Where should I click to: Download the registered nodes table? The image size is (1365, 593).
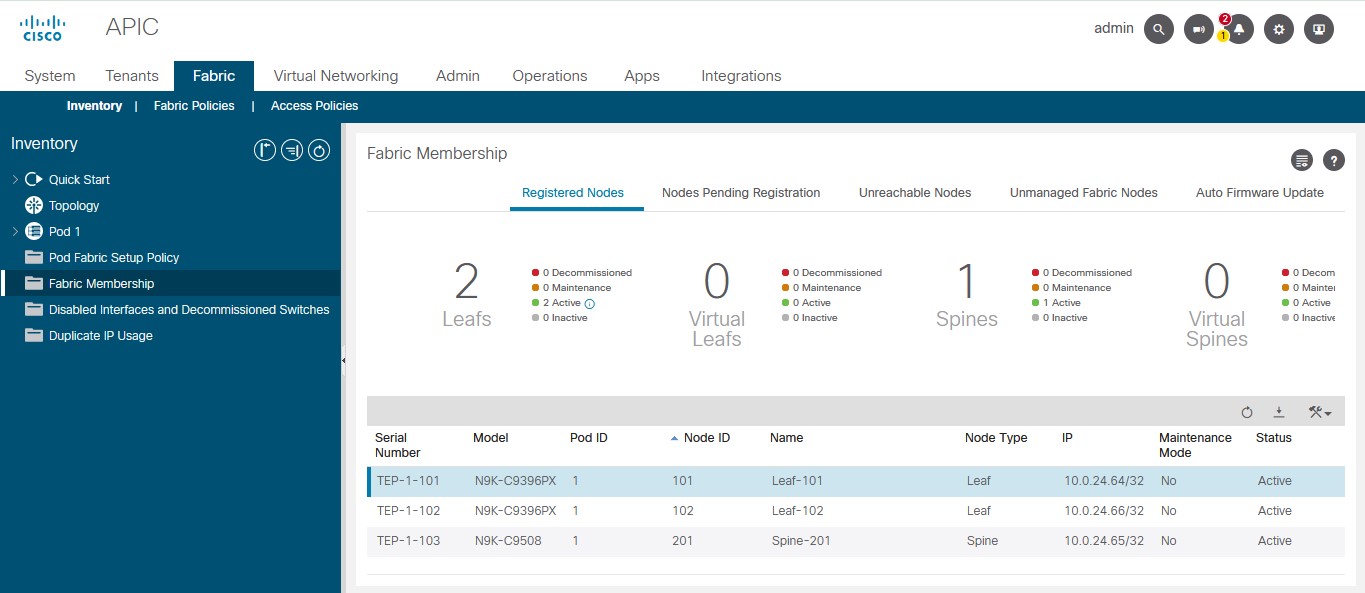(1278, 412)
